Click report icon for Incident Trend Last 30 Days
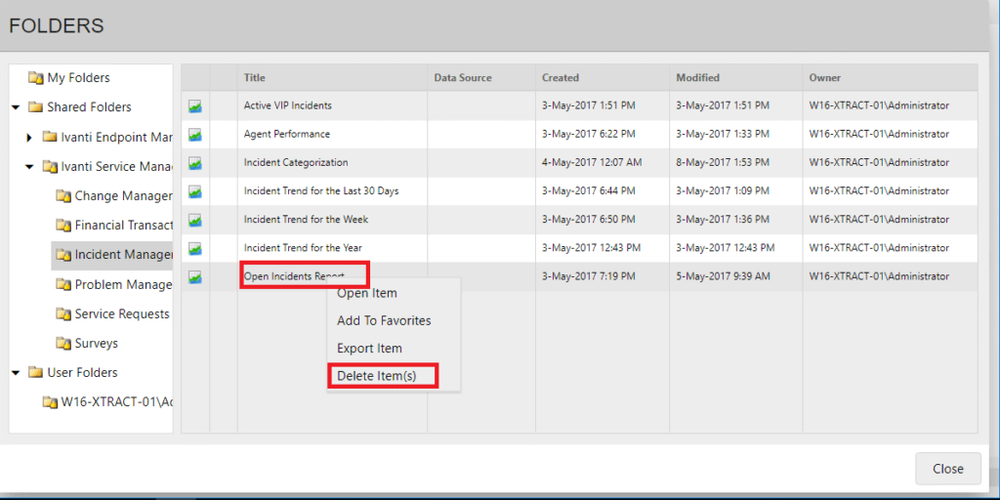 click(195, 191)
